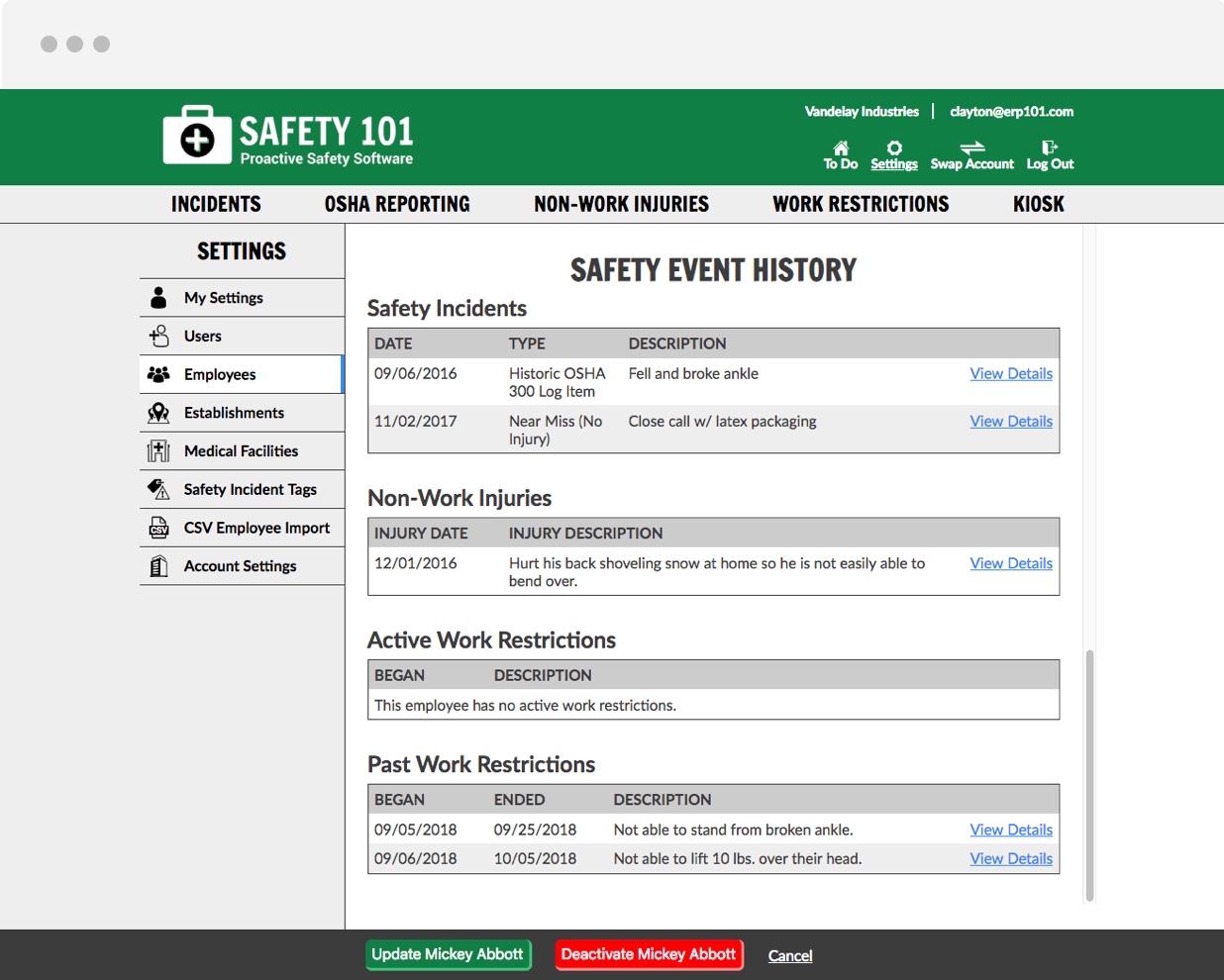Click the Users add-person icon
The image size is (1224, 980).
pyautogui.click(x=158, y=336)
